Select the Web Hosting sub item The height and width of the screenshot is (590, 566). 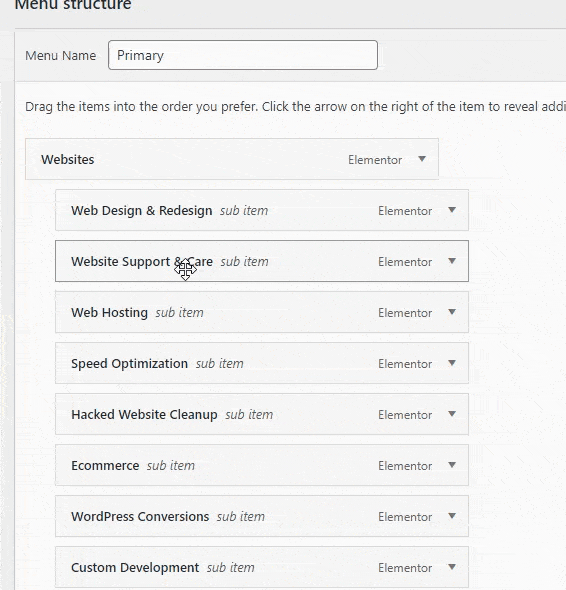click(262, 312)
